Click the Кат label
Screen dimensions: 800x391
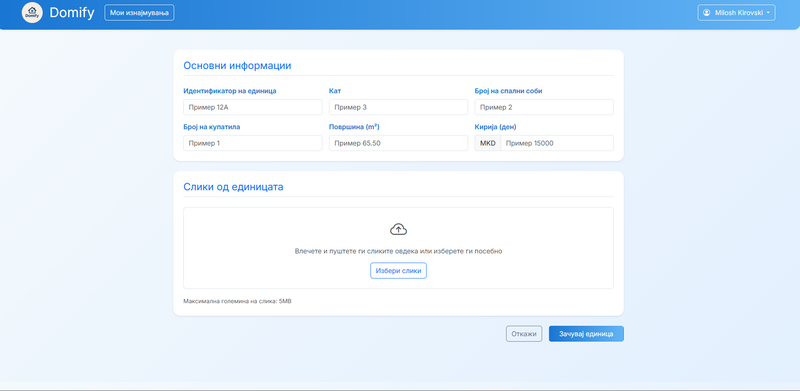coord(335,91)
